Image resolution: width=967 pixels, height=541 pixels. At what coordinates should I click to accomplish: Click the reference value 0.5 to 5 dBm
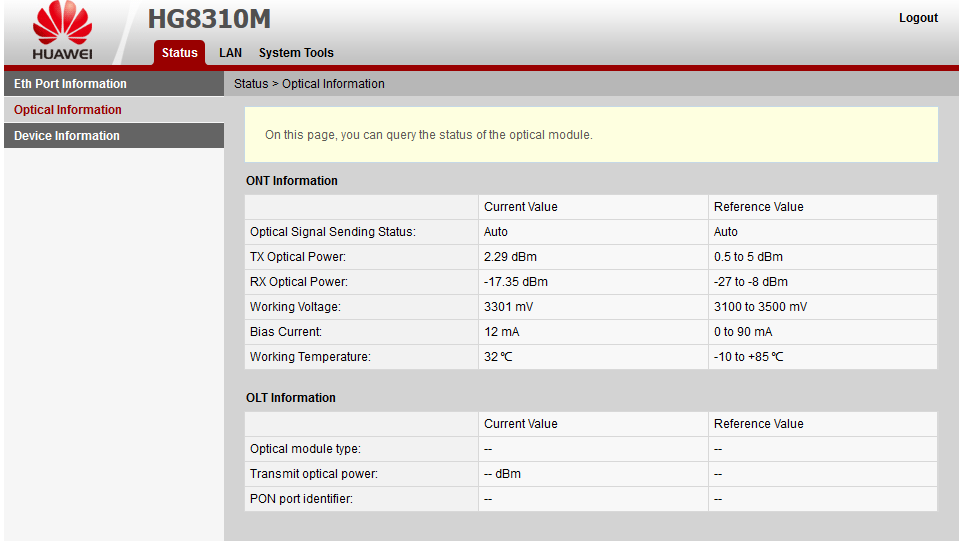click(748, 257)
